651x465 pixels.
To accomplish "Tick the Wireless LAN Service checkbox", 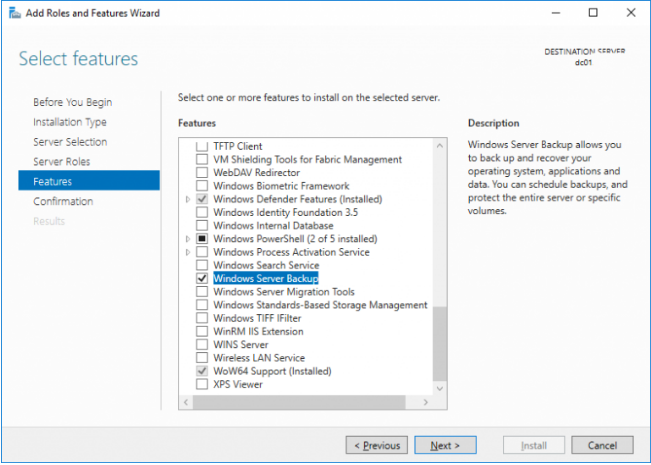I will click(x=202, y=358).
